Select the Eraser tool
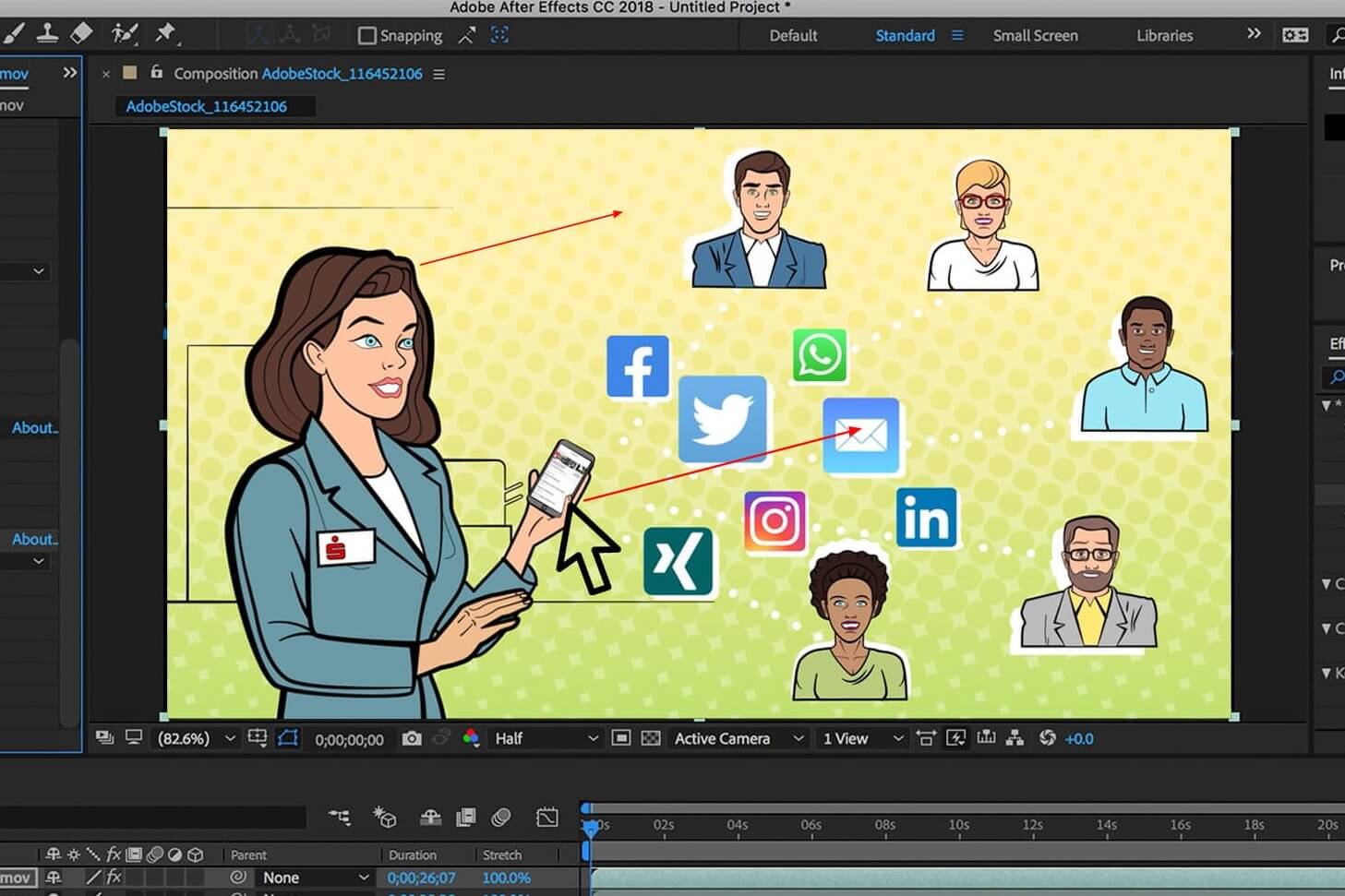 point(81,34)
